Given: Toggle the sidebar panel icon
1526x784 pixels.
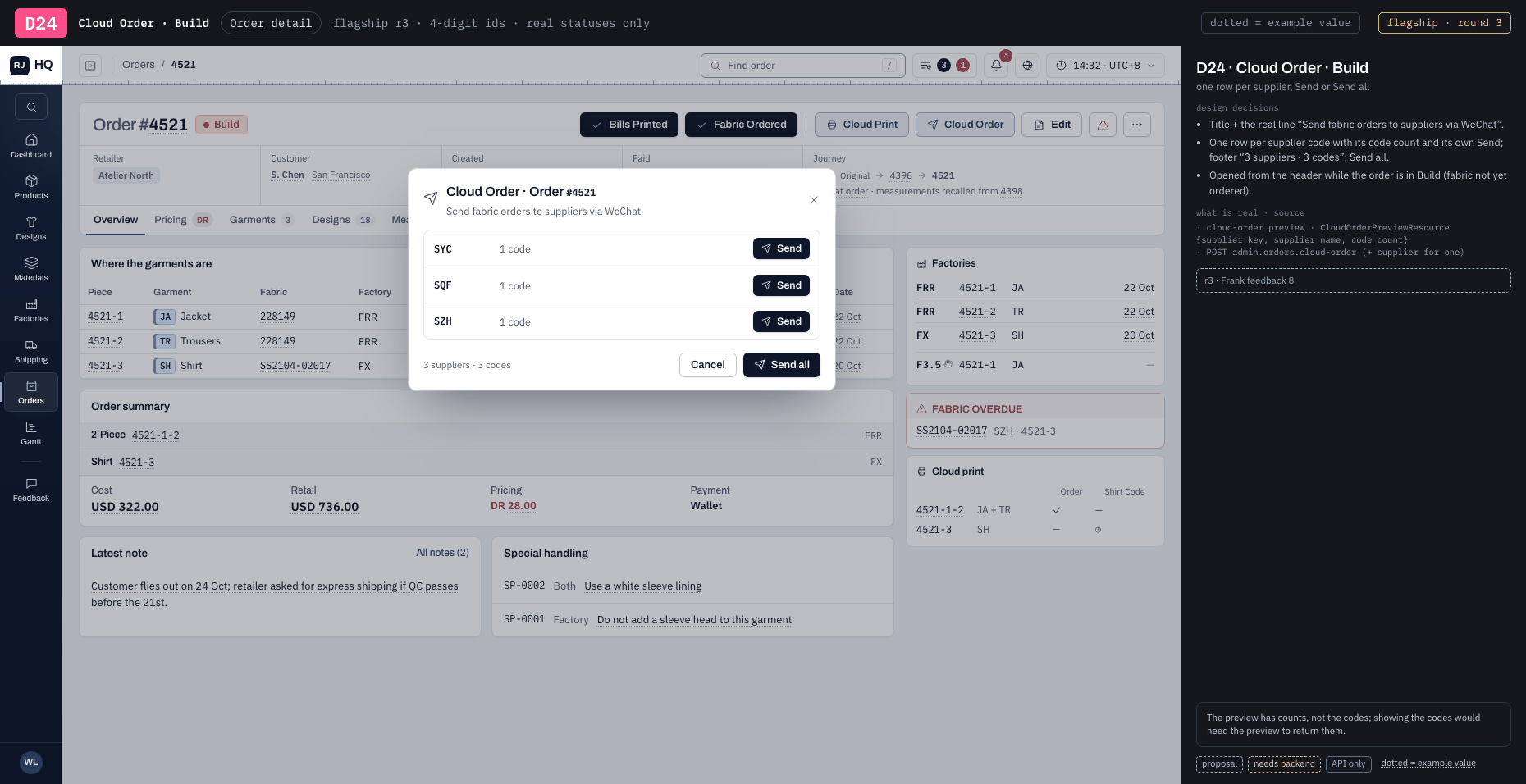Looking at the screenshot, I should 90,66.
